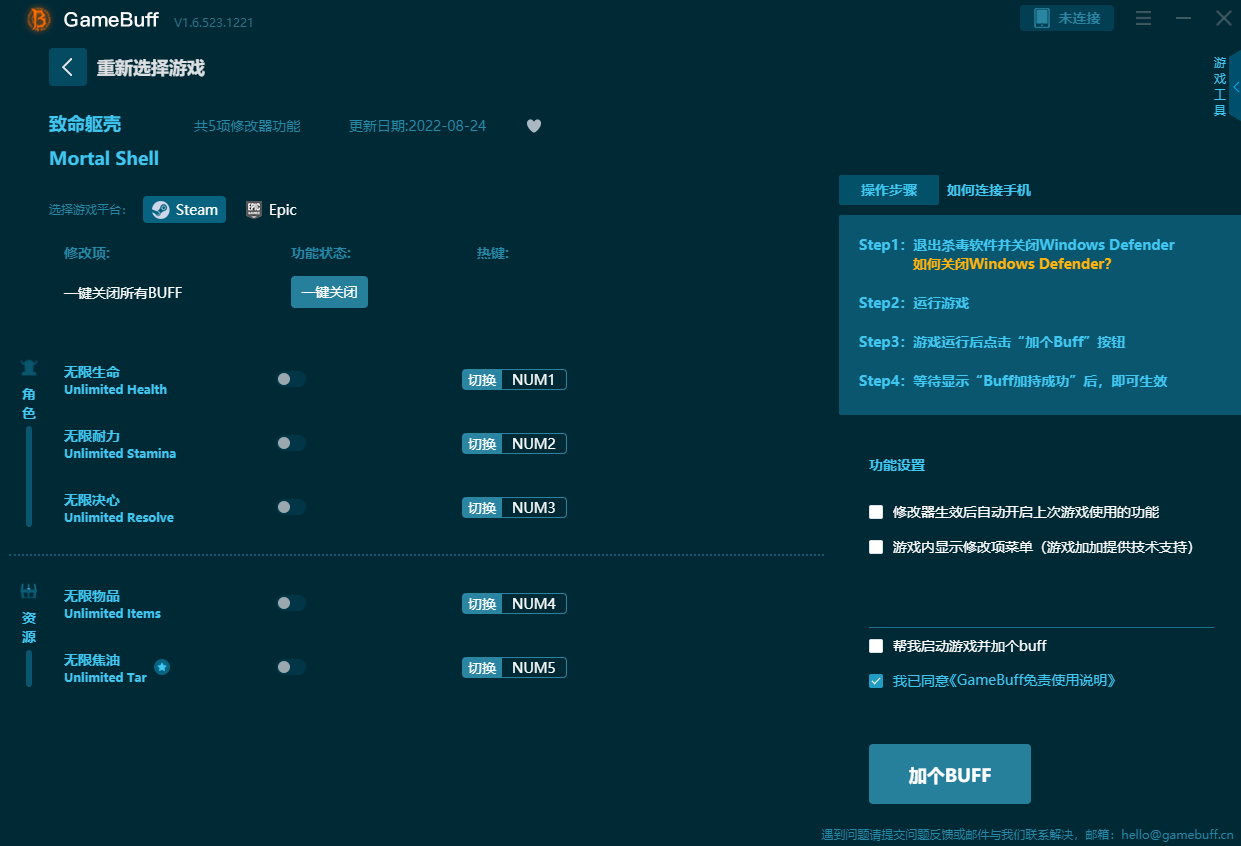Change the NUM3 hotkey for Unlimited Resolve
The width and height of the screenshot is (1241, 846).
pyautogui.click(x=533, y=507)
